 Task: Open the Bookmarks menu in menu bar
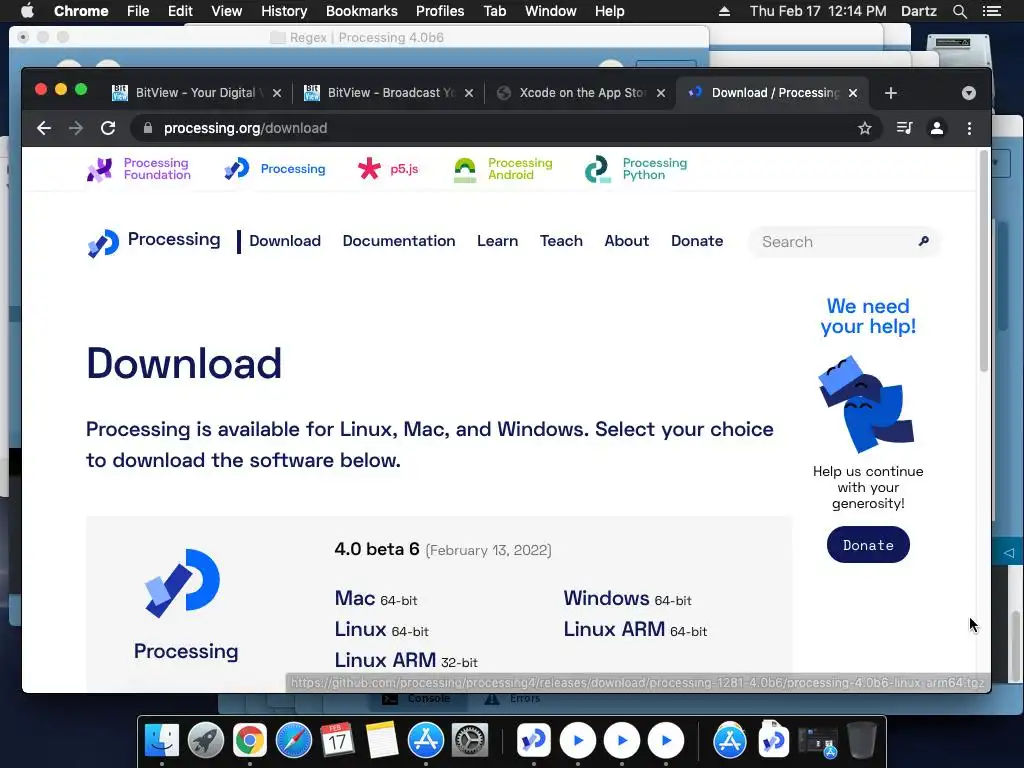pyautogui.click(x=361, y=11)
